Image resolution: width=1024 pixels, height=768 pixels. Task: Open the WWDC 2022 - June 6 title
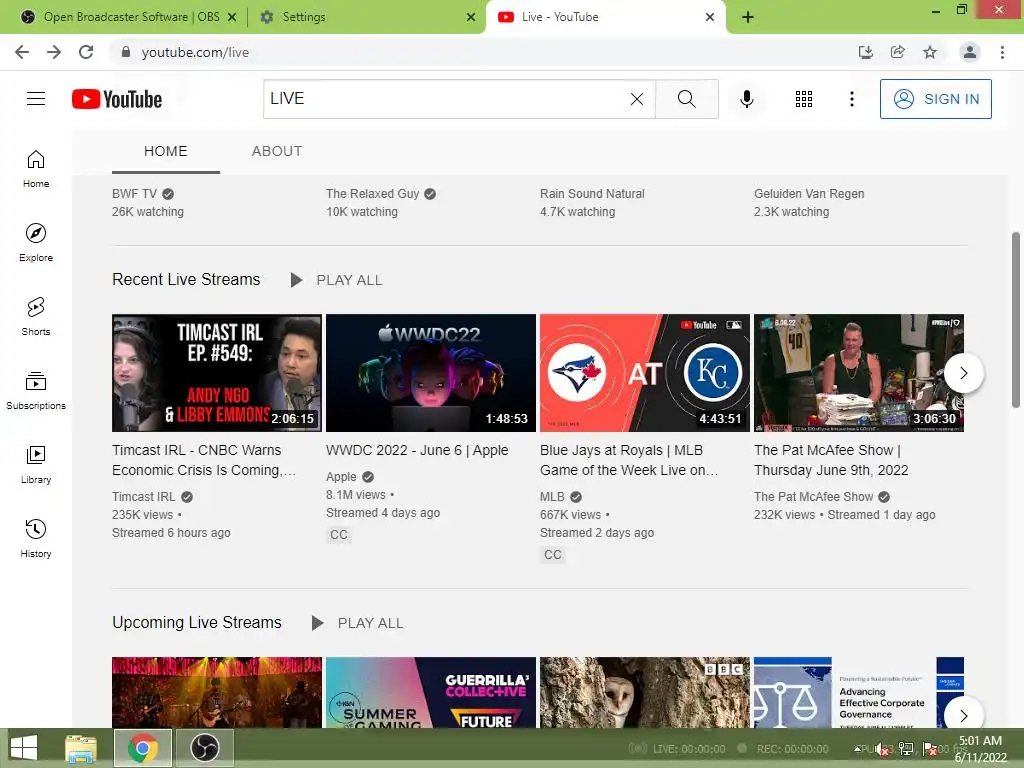(417, 451)
